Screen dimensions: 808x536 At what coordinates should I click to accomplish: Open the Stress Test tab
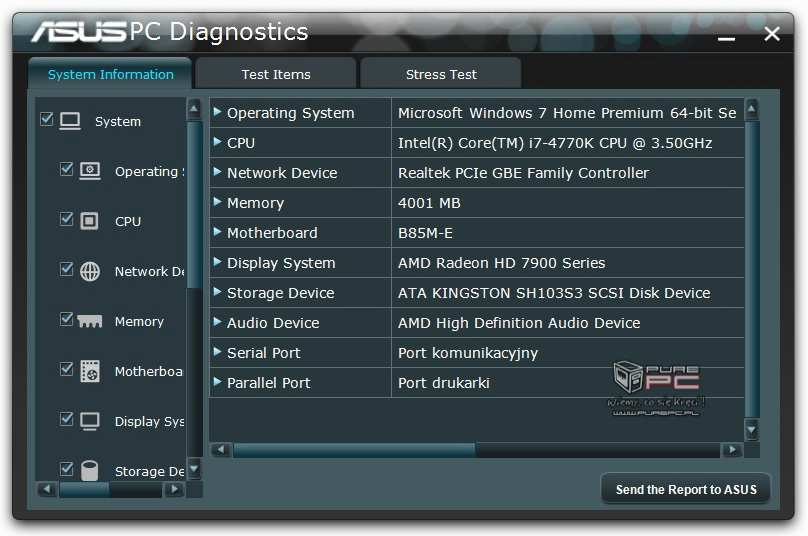tap(441, 74)
